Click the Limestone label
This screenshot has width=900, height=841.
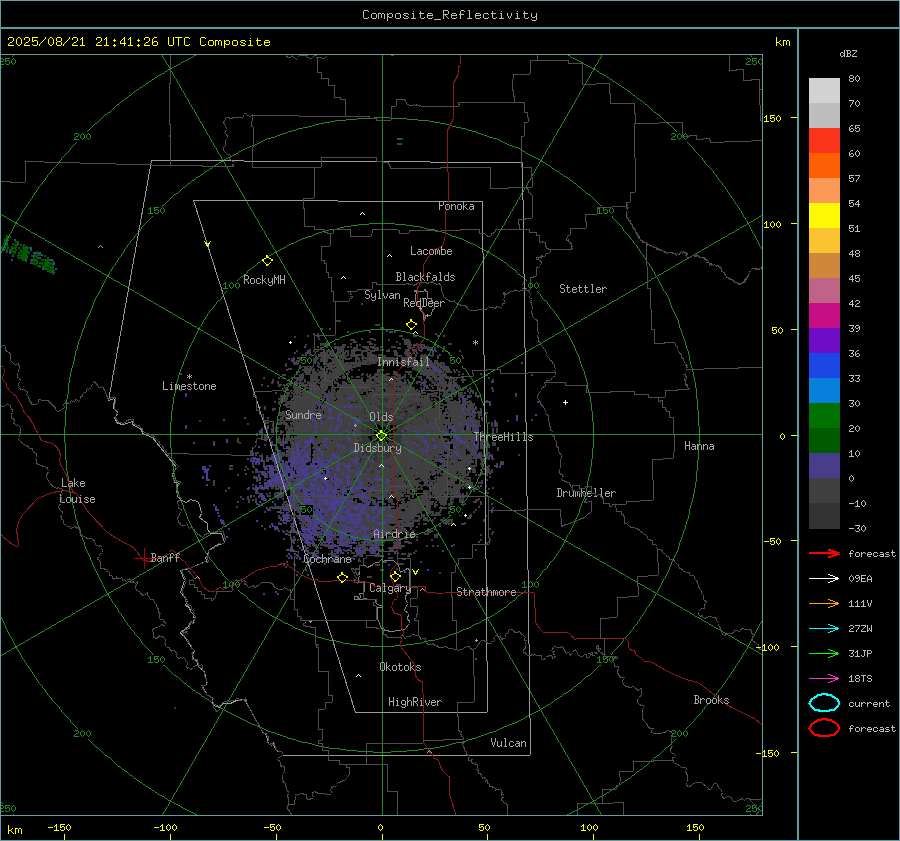point(189,386)
